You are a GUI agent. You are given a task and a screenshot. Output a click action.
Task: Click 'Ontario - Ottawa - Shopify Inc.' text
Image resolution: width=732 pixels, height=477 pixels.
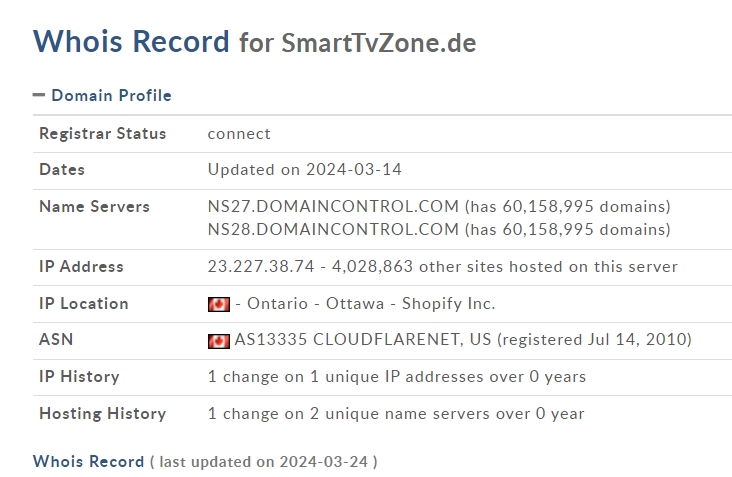tap(371, 304)
